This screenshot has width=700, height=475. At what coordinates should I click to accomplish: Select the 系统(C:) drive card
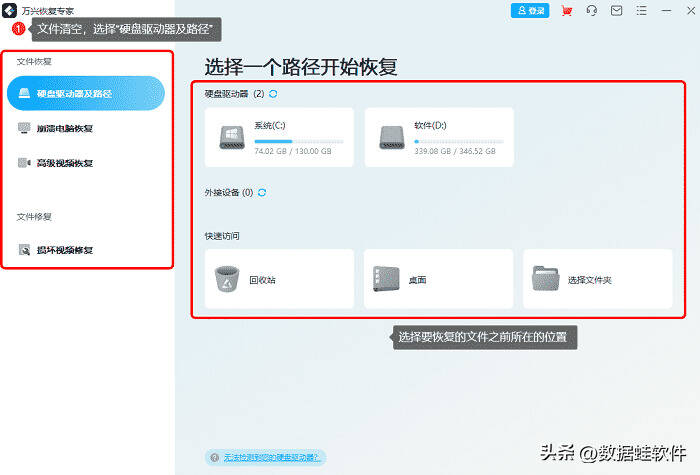click(279, 138)
